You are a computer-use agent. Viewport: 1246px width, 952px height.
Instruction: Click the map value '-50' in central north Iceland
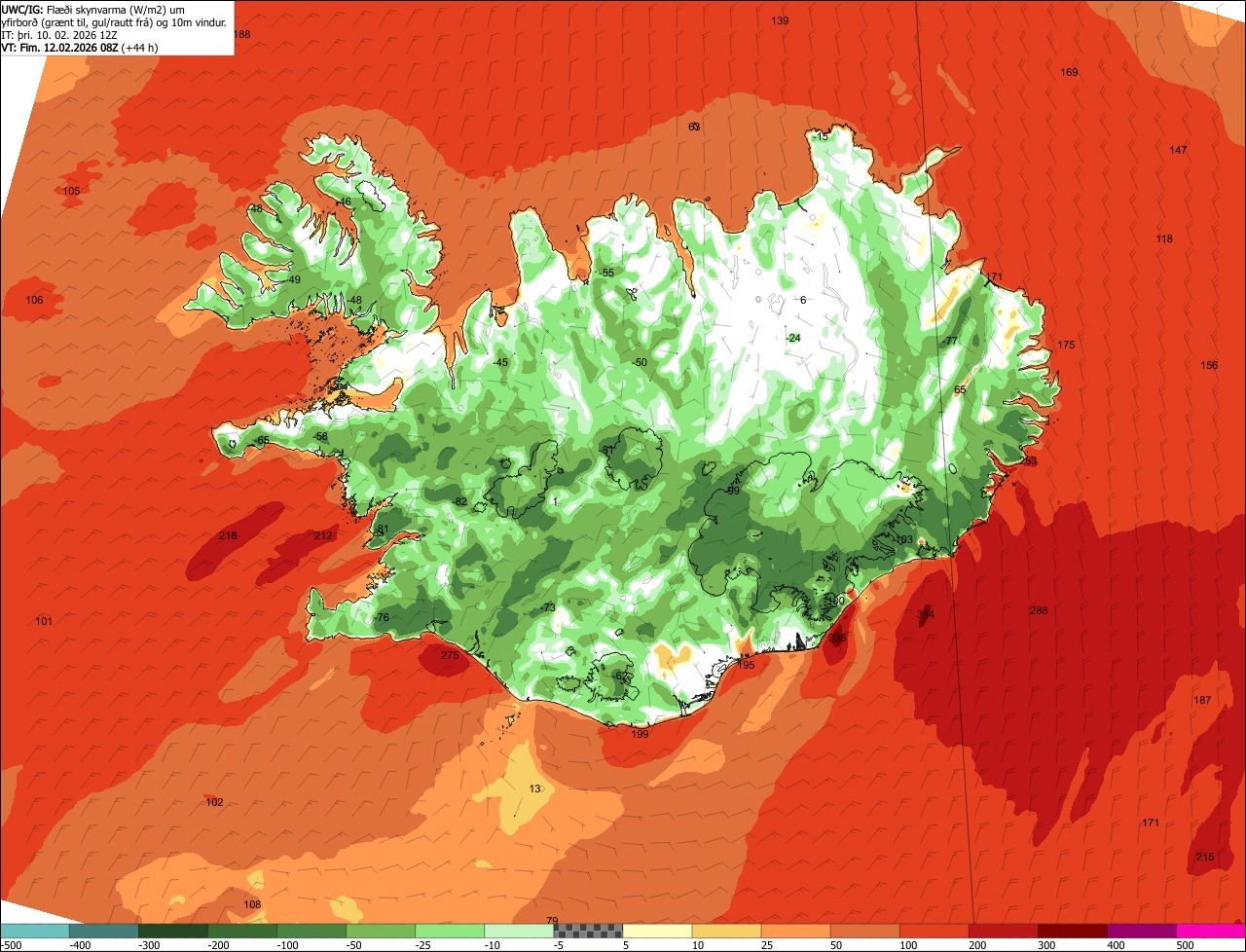[639, 362]
